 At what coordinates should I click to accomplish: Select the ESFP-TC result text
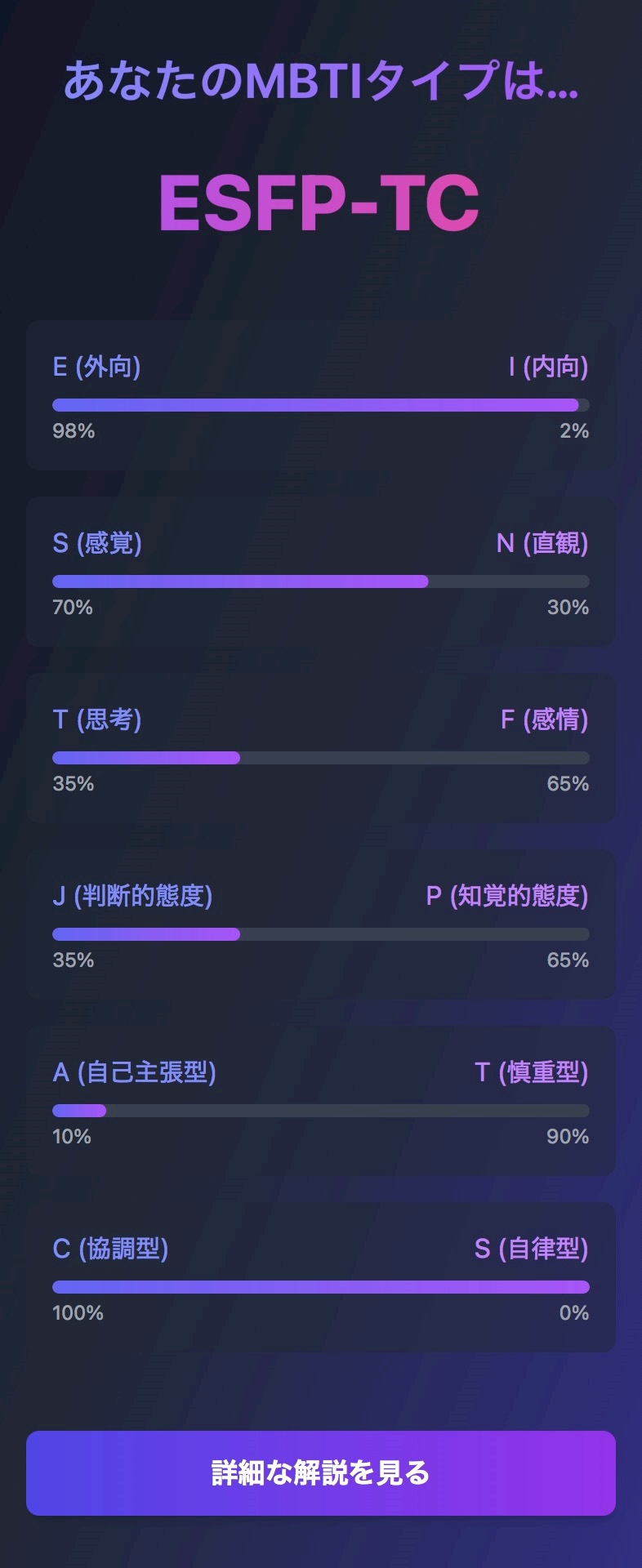(319, 203)
